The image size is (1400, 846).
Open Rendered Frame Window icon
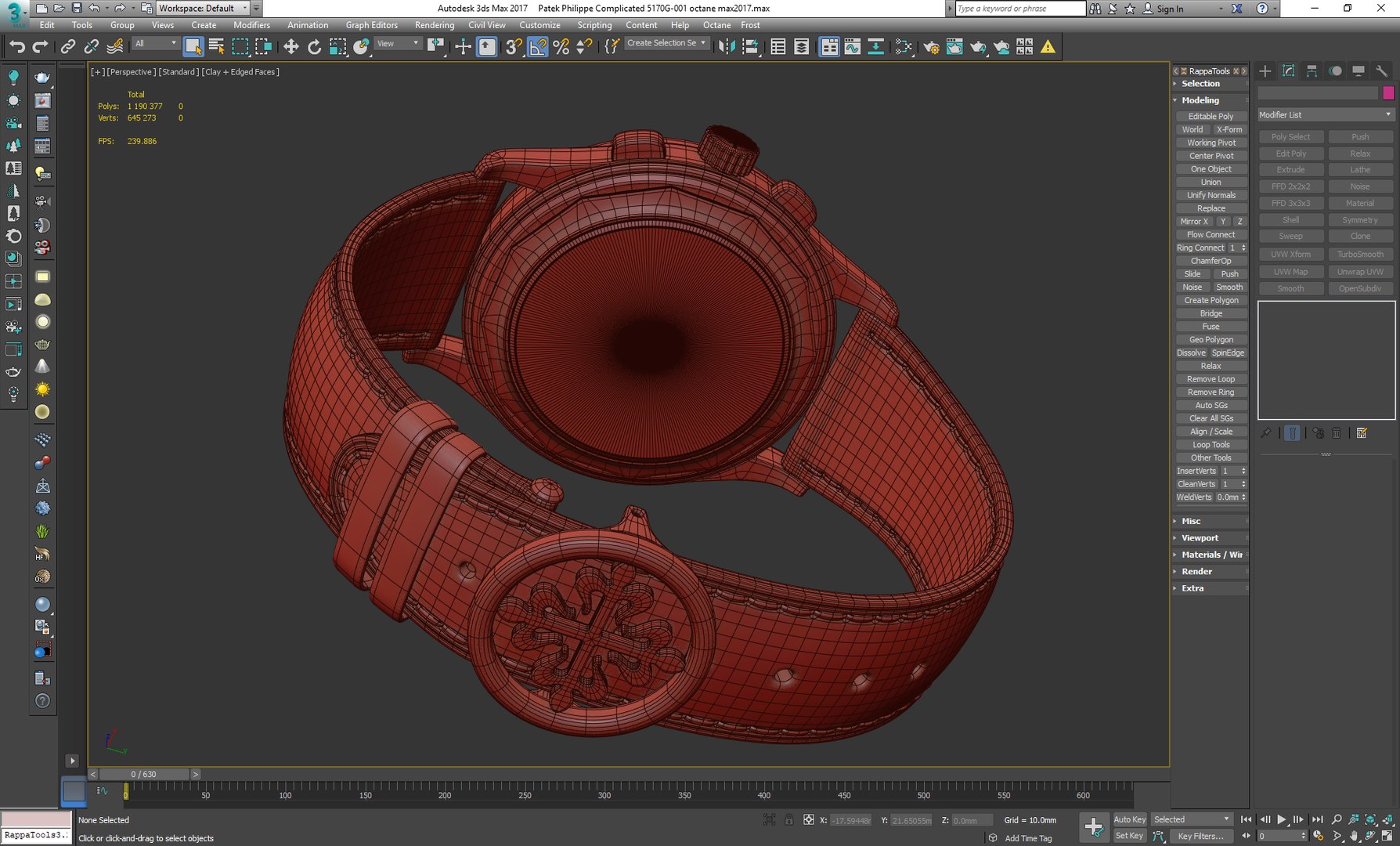pyautogui.click(x=954, y=47)
